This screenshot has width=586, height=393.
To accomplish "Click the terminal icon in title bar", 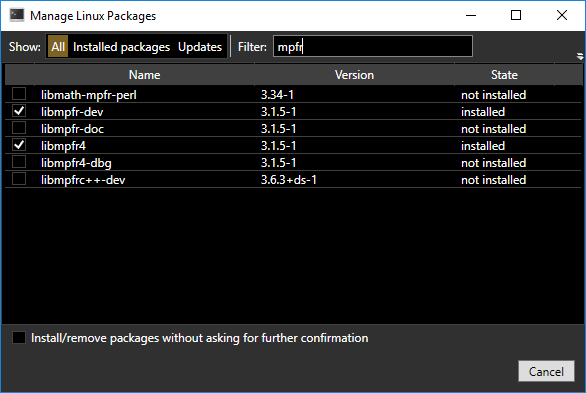I will (16, 15).
